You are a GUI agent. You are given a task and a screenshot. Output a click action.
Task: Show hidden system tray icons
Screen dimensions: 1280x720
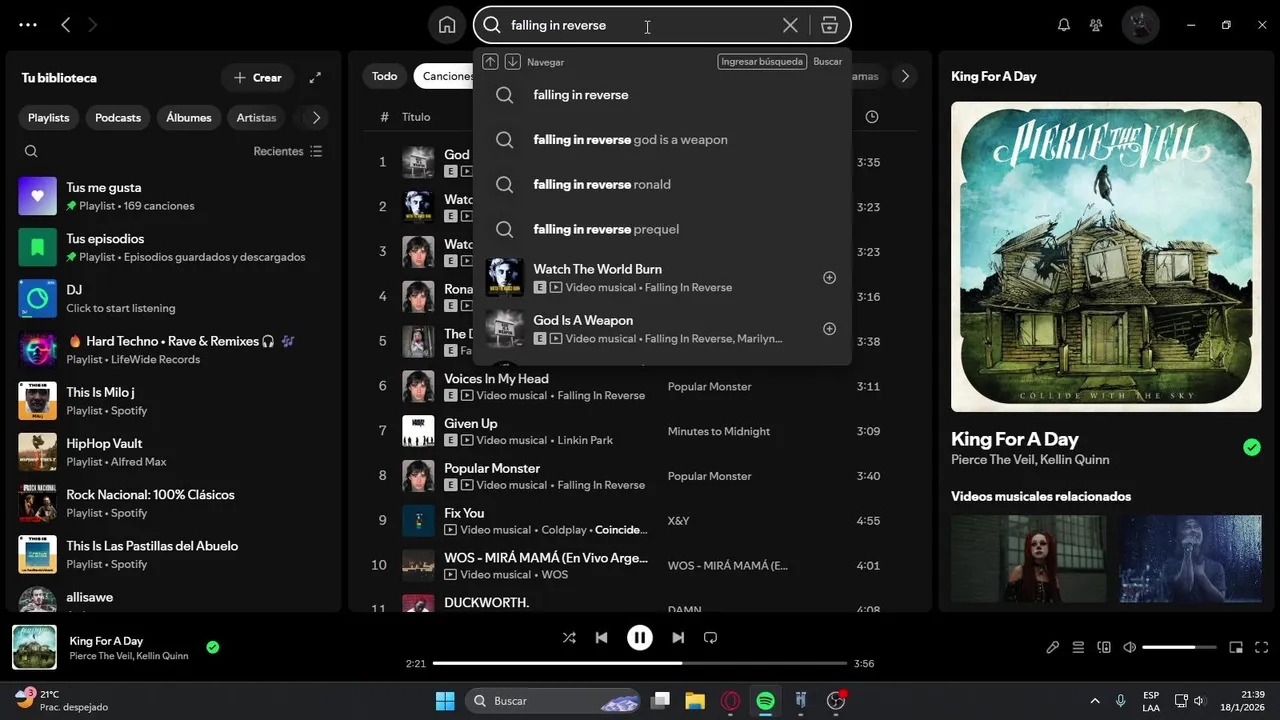click(x=1095, y=701)
